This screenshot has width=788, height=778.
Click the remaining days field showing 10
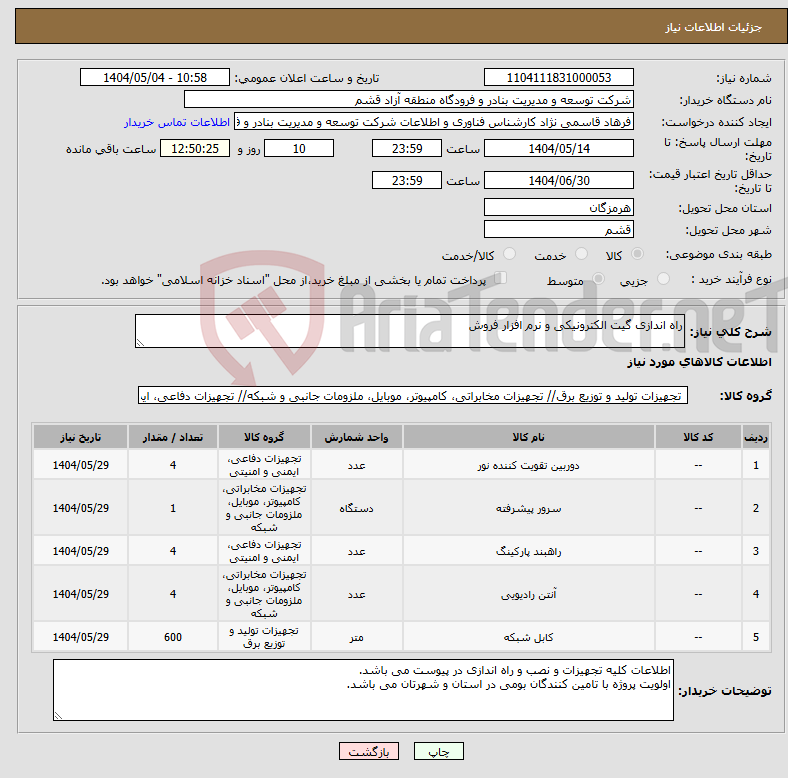point(299,149)
